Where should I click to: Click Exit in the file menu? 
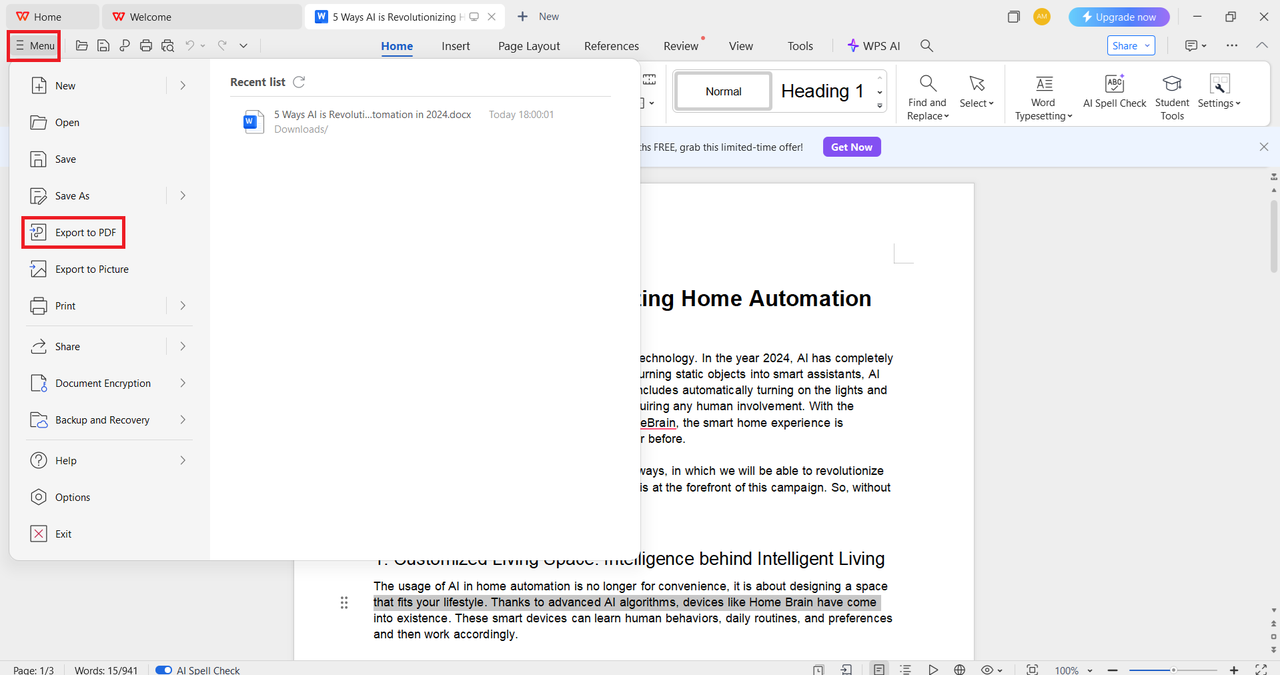(x=63, y=535)
